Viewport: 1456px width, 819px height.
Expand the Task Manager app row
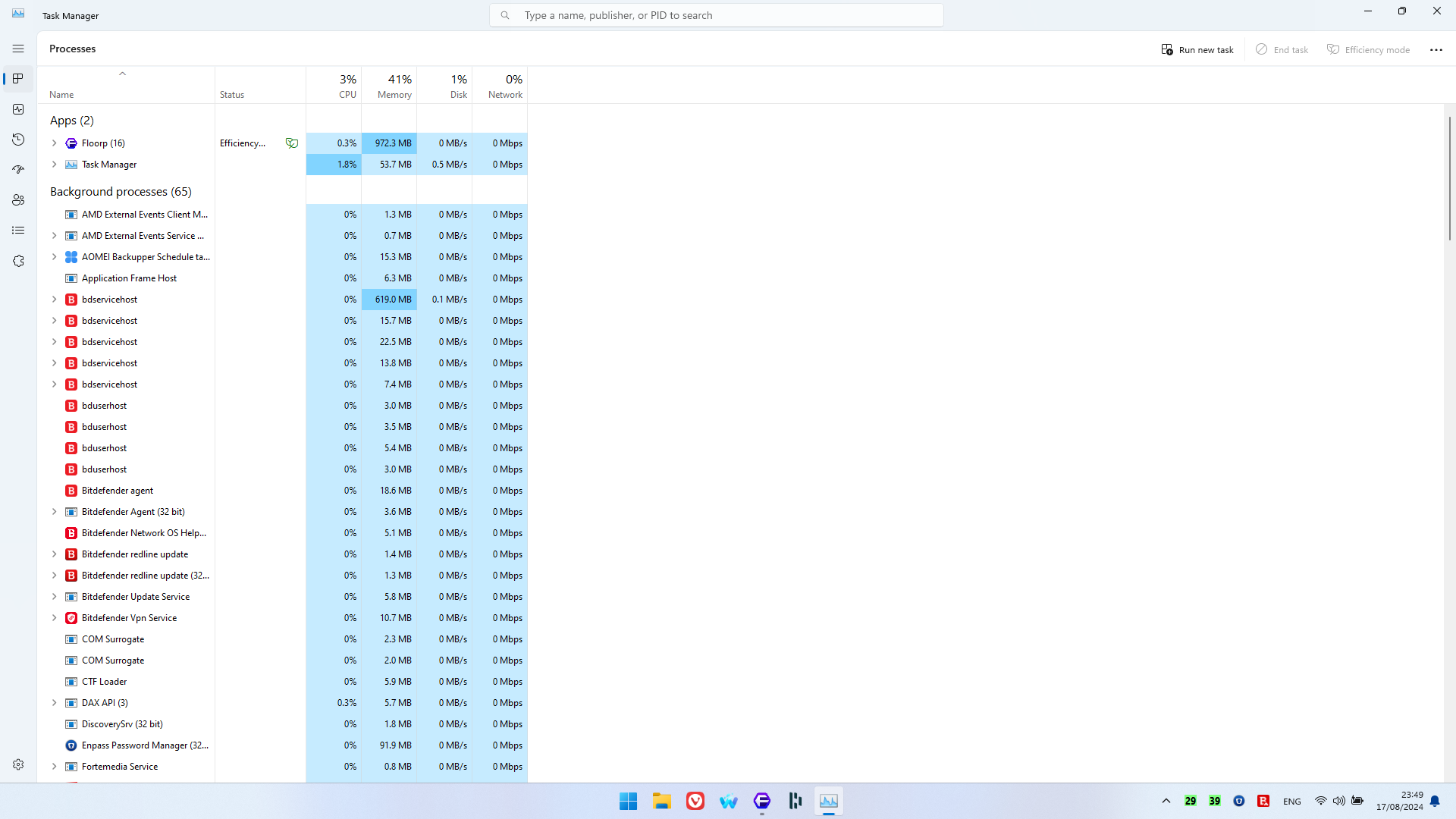tap(54, 165)
